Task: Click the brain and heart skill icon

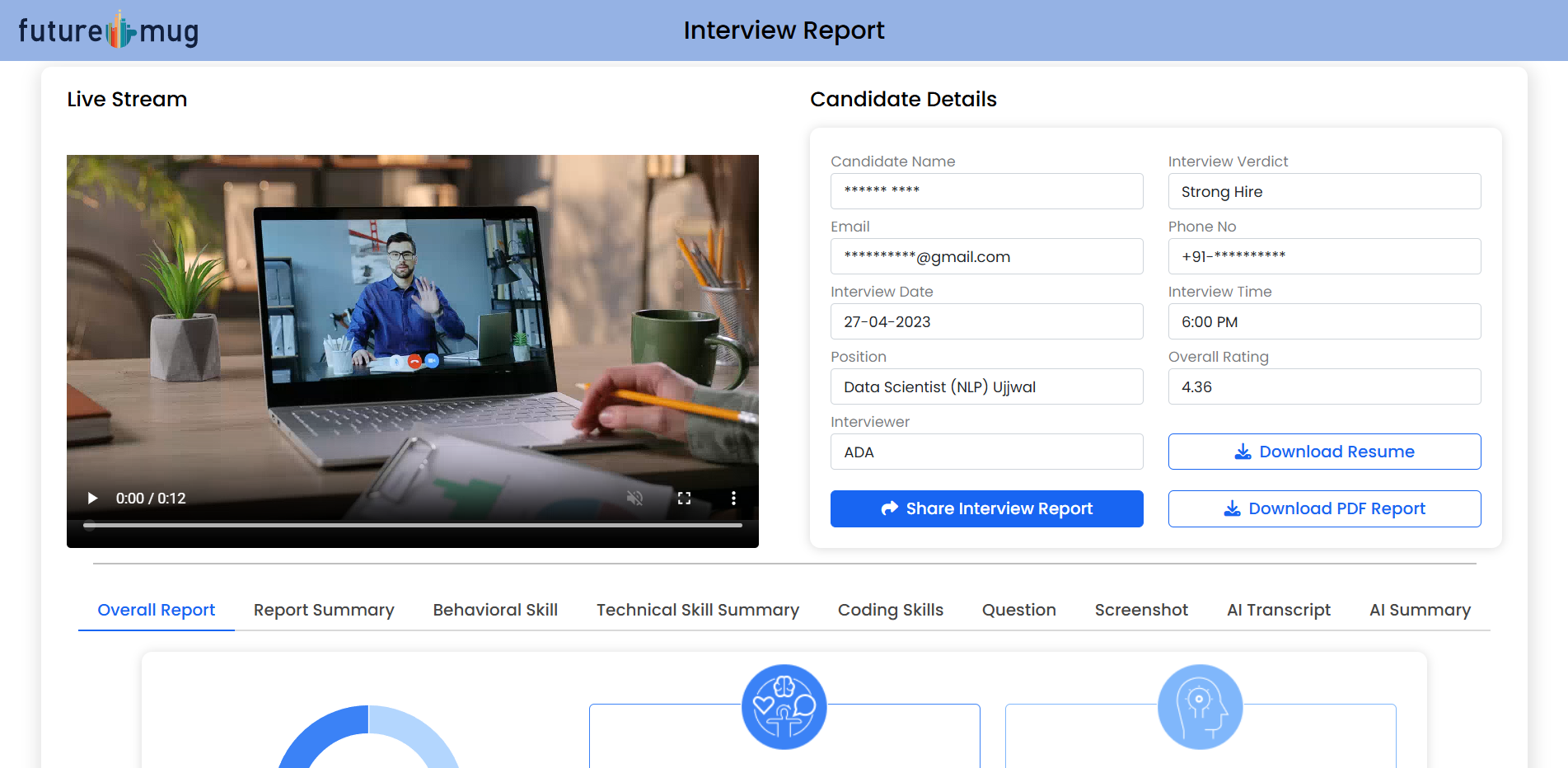Action: pos(784,707)
